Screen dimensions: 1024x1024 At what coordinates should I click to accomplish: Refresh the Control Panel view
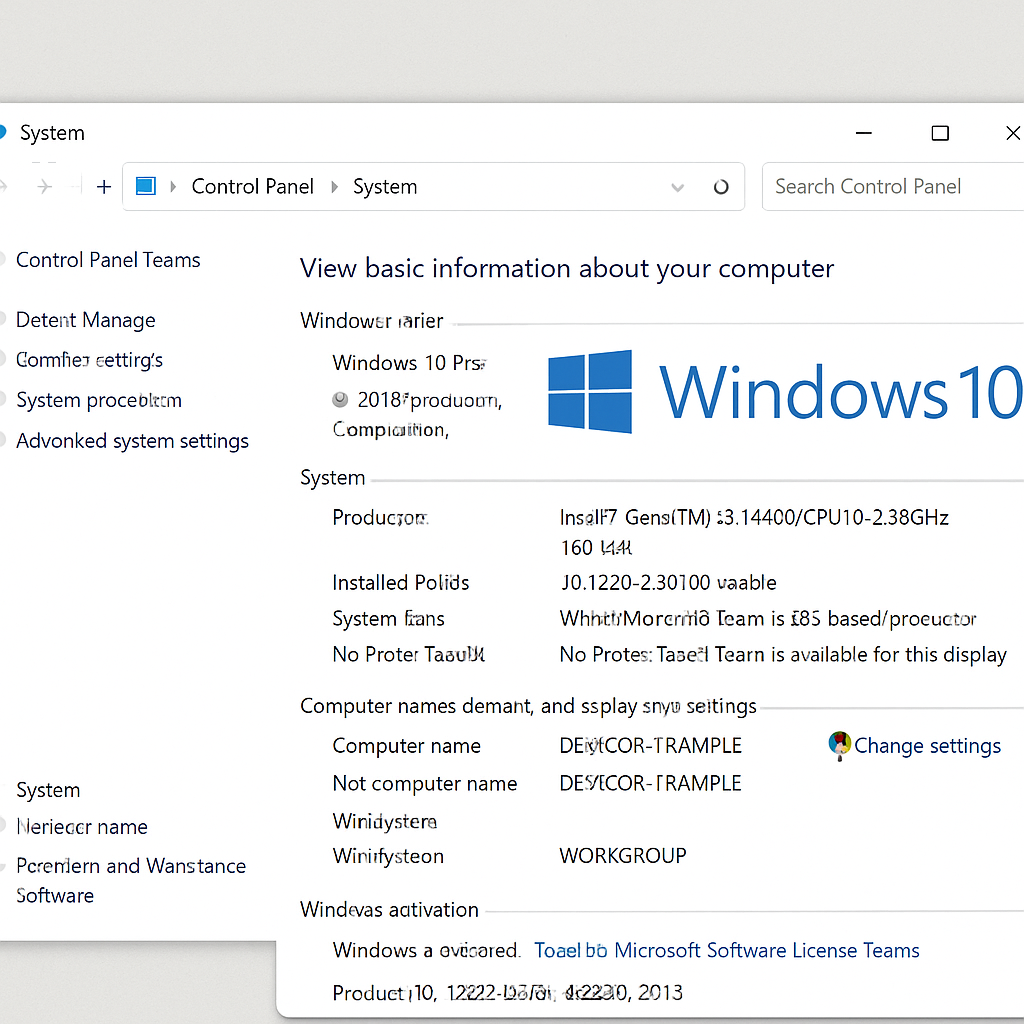pyautogui.click(x=721, y=187)
